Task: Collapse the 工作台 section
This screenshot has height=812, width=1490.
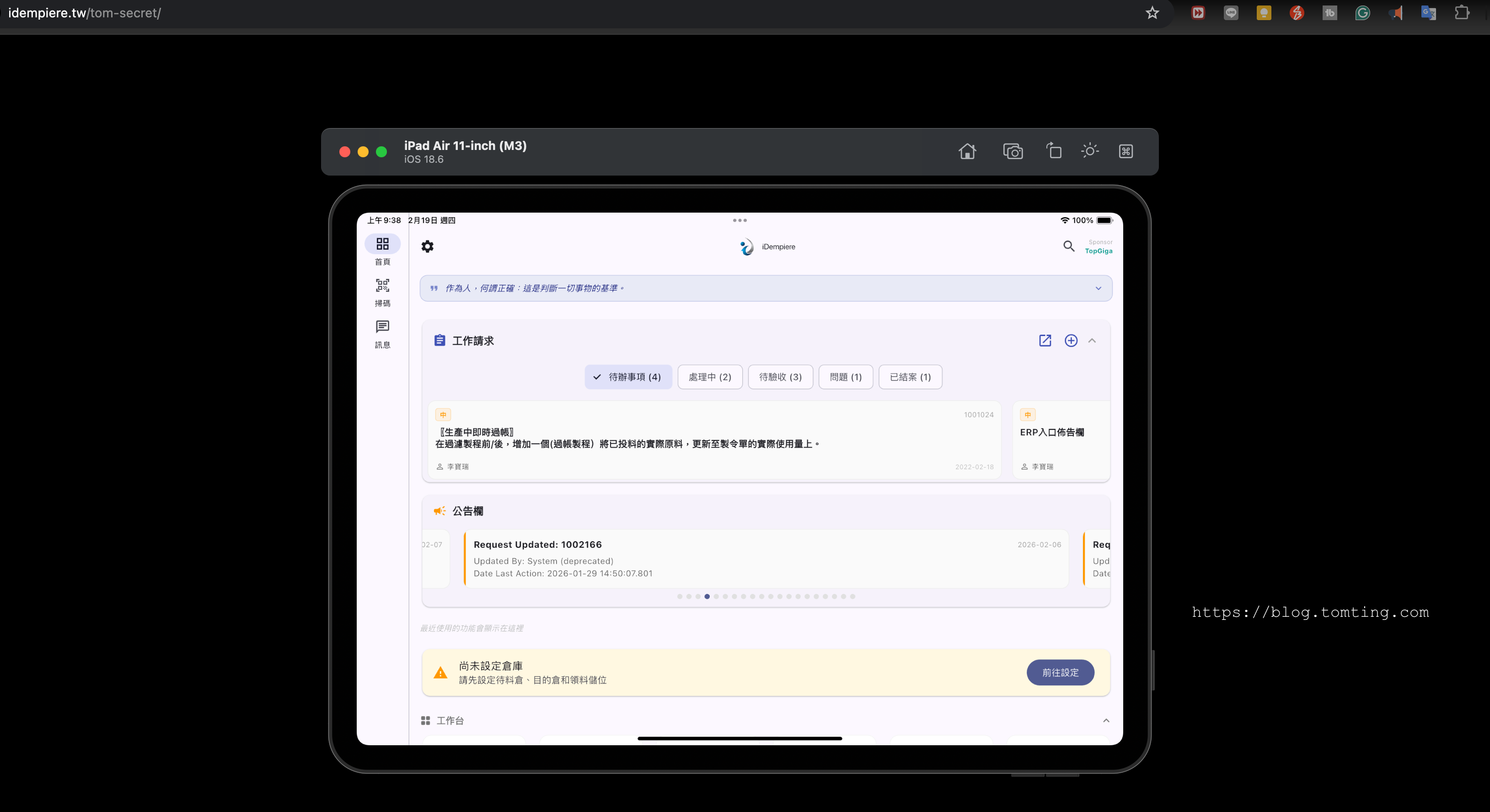Action: pos(1105,721)
